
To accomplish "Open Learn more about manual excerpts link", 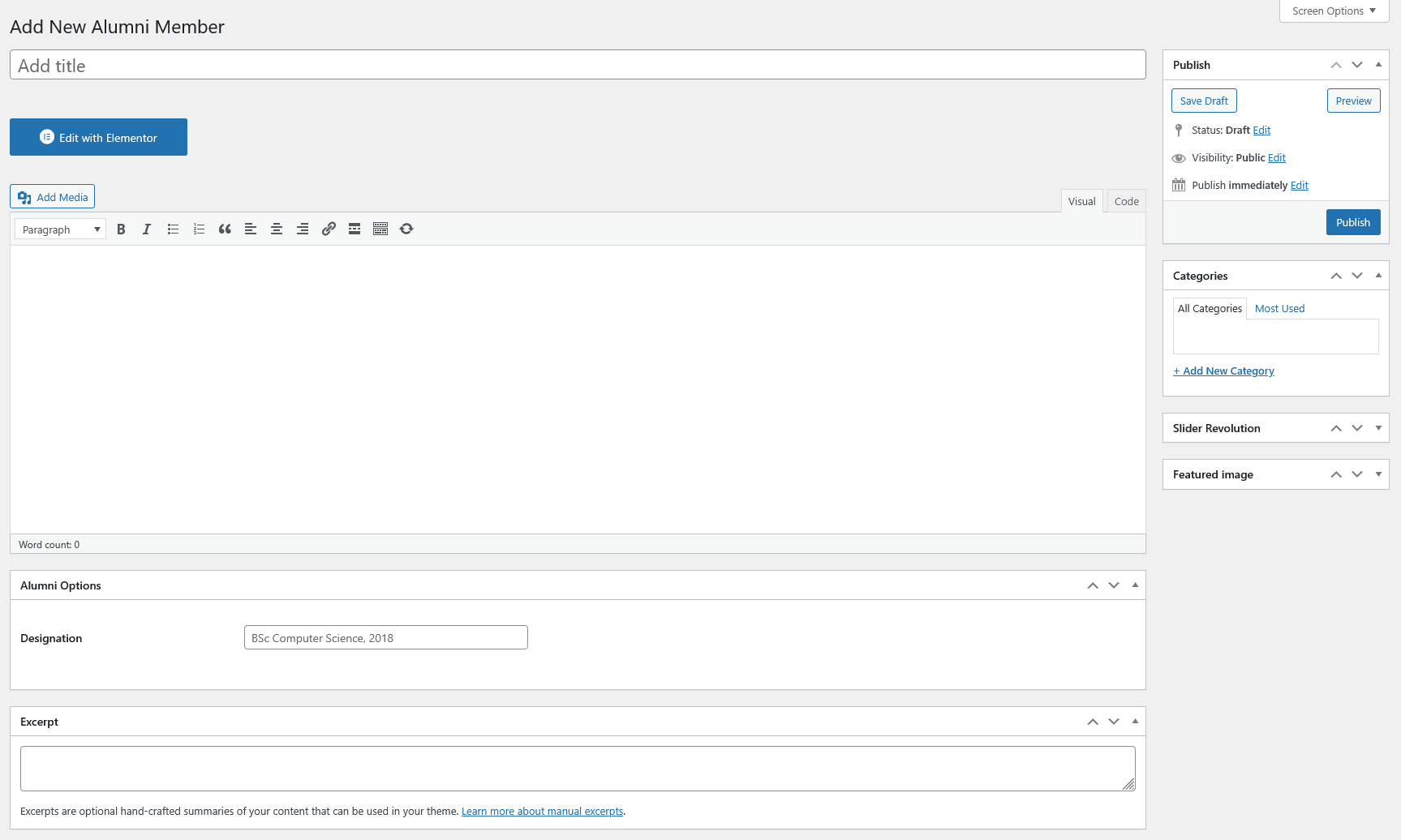I will pyautogui.click(x=542, y=811).
